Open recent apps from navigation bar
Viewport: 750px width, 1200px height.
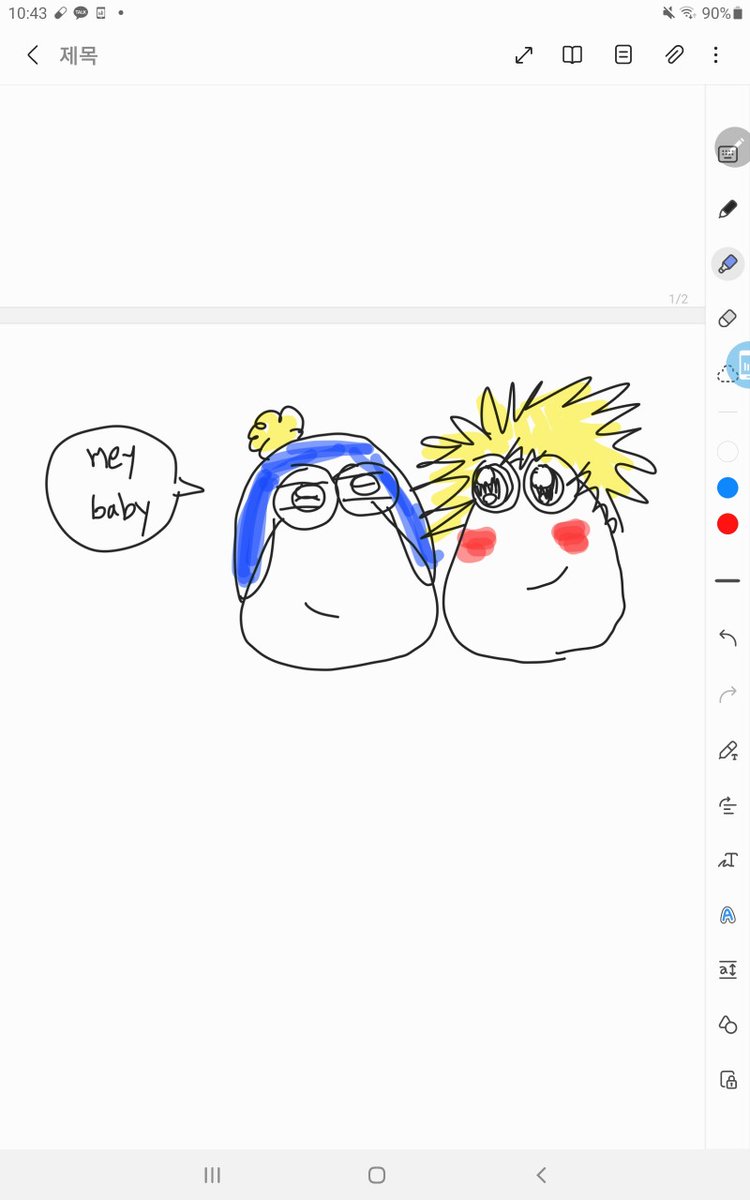[212, 1175]
